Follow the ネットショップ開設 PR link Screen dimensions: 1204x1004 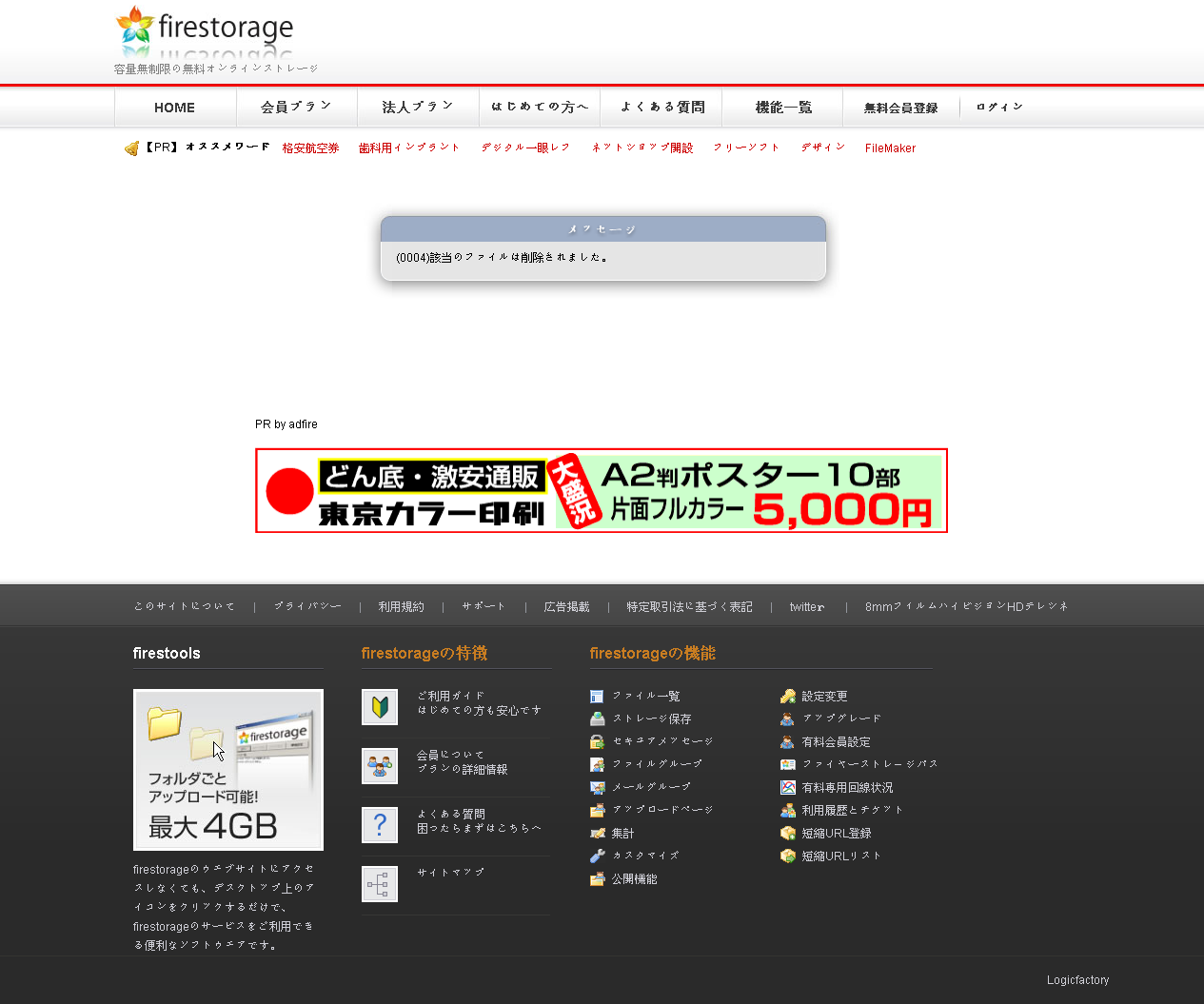pyautogui.click(x=642, y=148)
